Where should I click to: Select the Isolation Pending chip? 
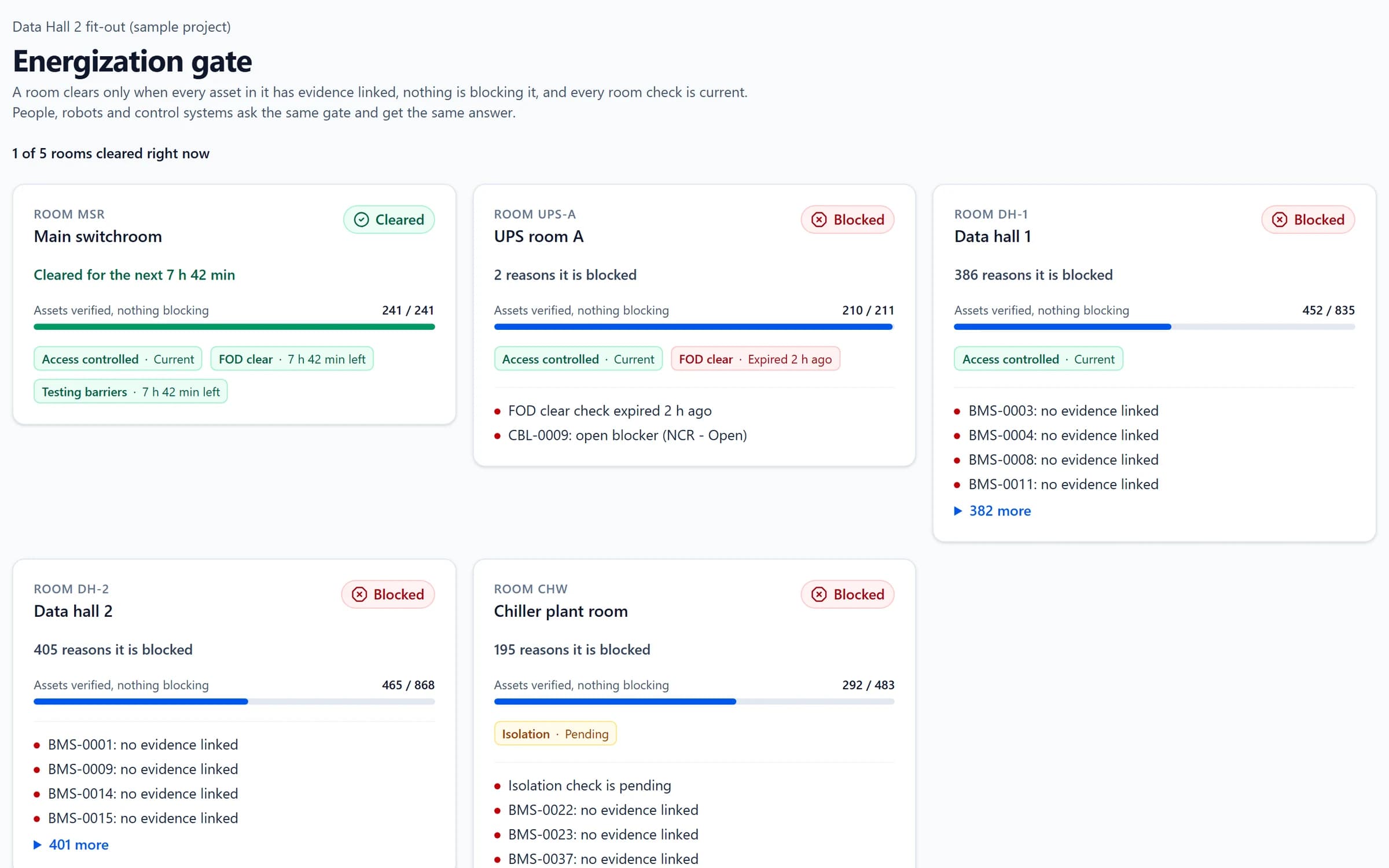(x=555, y=734)
